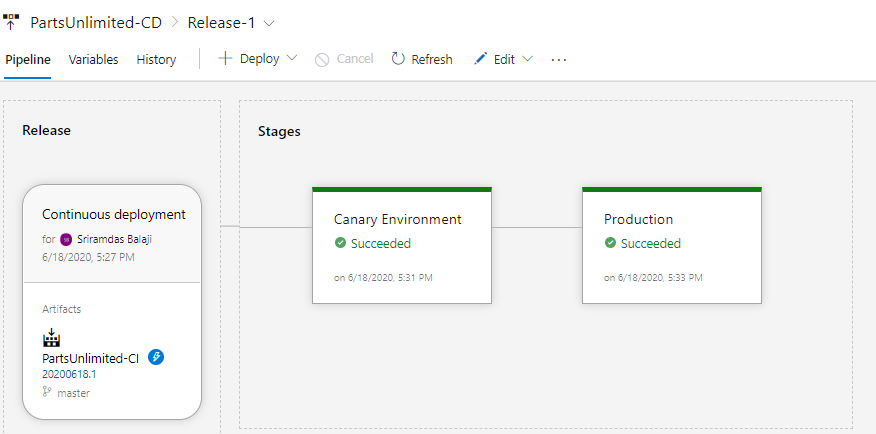Screen dimensions: 876x434
Task: Click the plus icon next to Deploy
Action: (225, 59)
